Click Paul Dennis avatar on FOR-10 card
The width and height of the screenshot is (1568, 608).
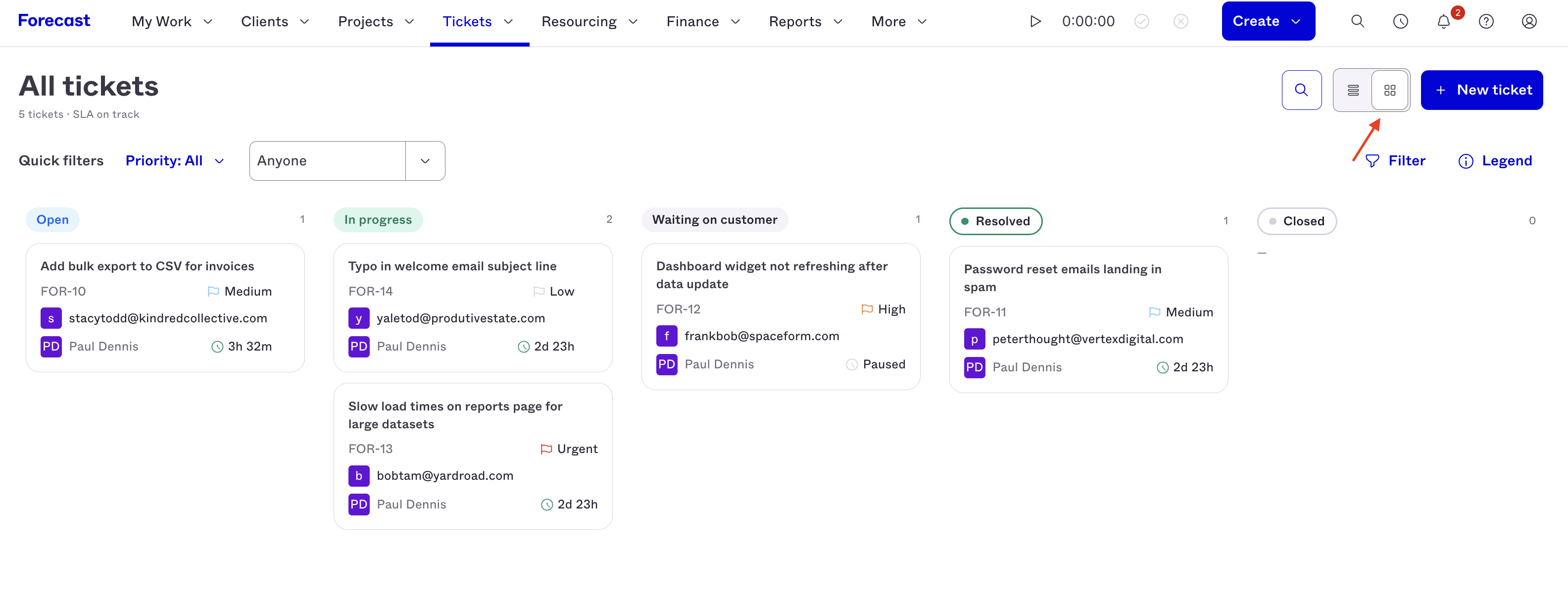[x=51, y=346]
